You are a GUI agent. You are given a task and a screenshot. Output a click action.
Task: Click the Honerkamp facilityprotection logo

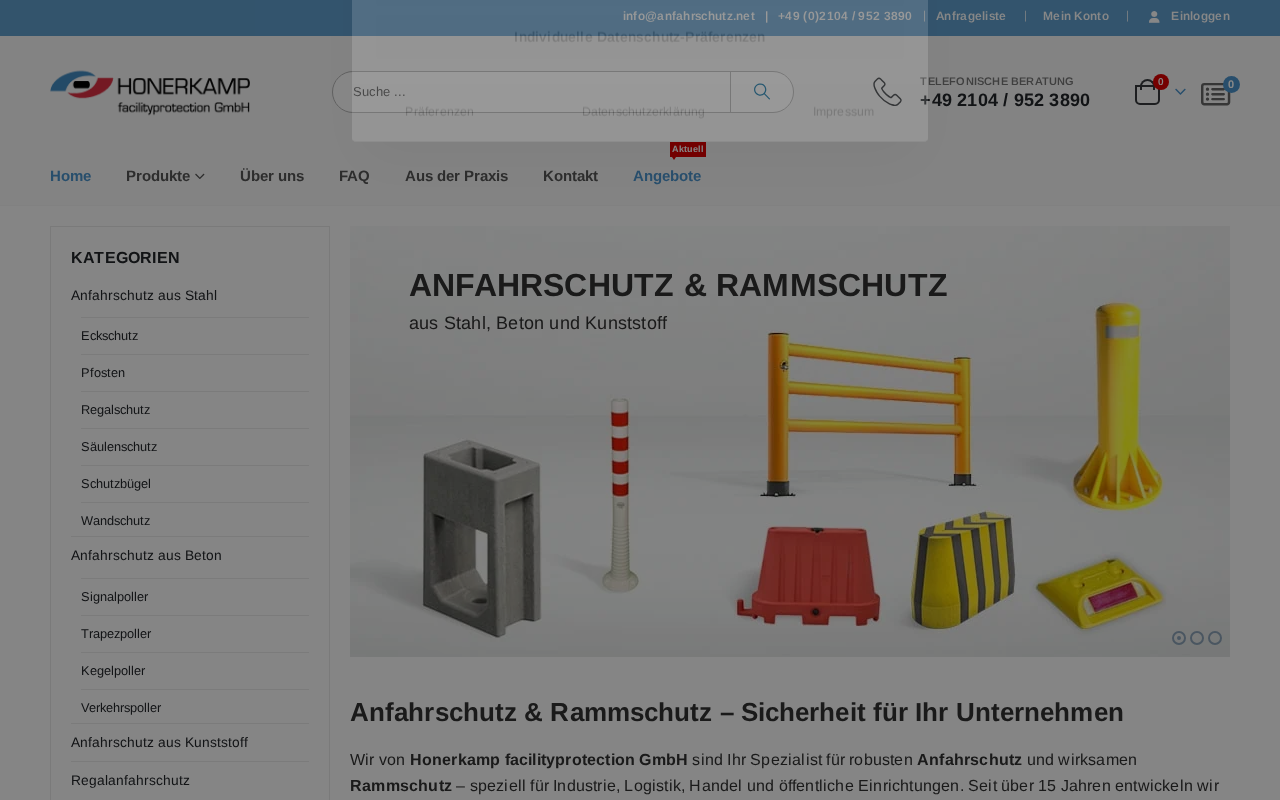150,92
